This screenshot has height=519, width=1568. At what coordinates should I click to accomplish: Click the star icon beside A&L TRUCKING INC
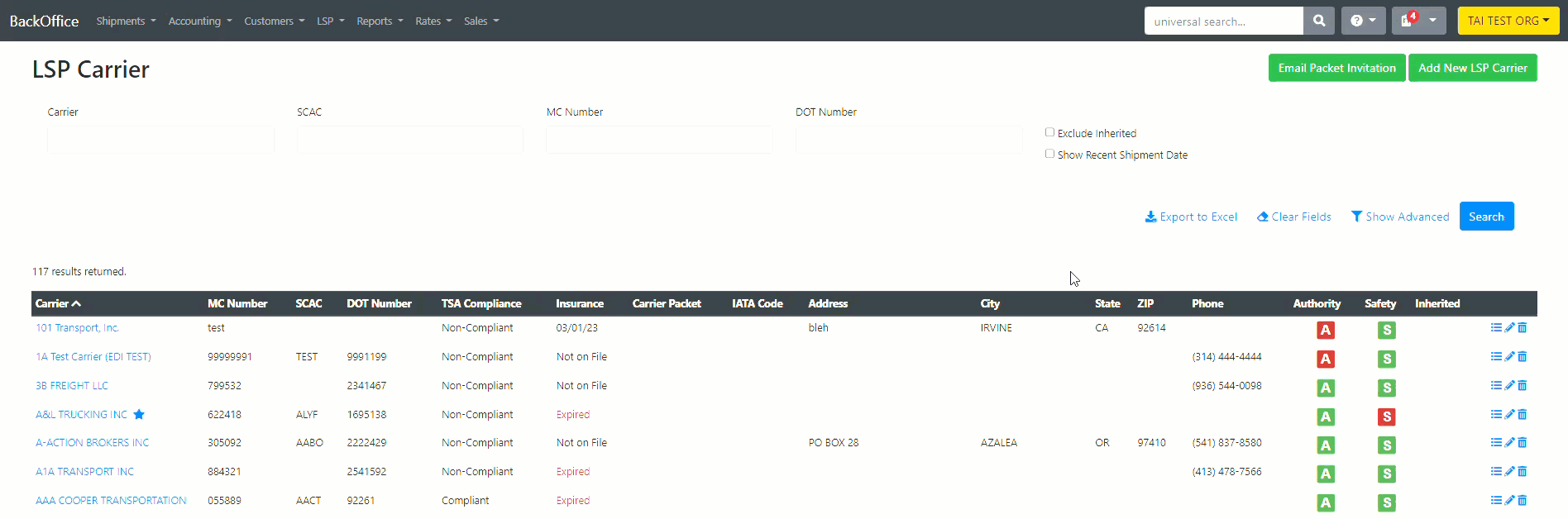(x=139, y=415)
